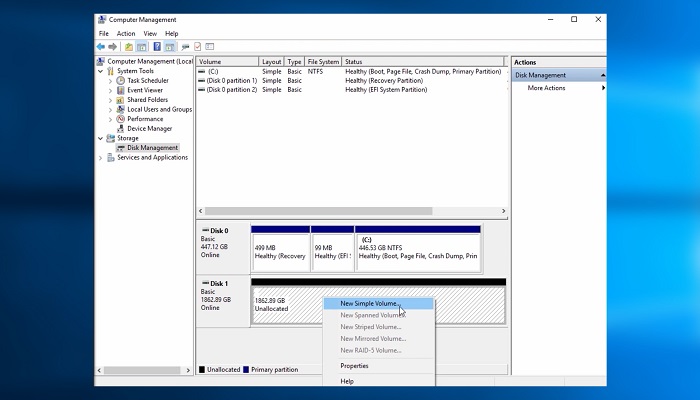Click the Computer Management title bar icon
The width and height of the screenshot is (700, 400).
click(102, 20)
